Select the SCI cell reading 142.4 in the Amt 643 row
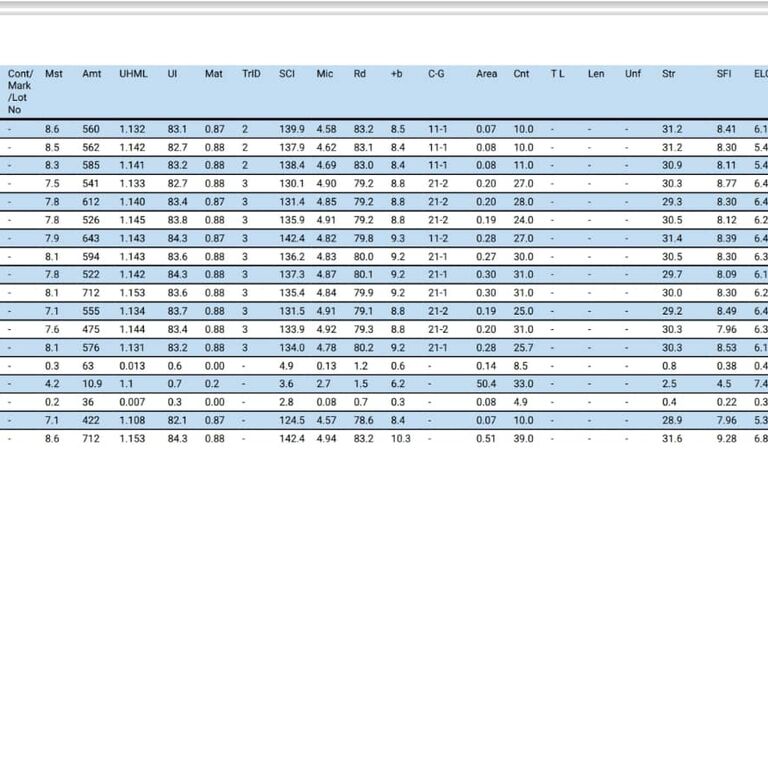768x768 pixels. [x=292, y=239]
